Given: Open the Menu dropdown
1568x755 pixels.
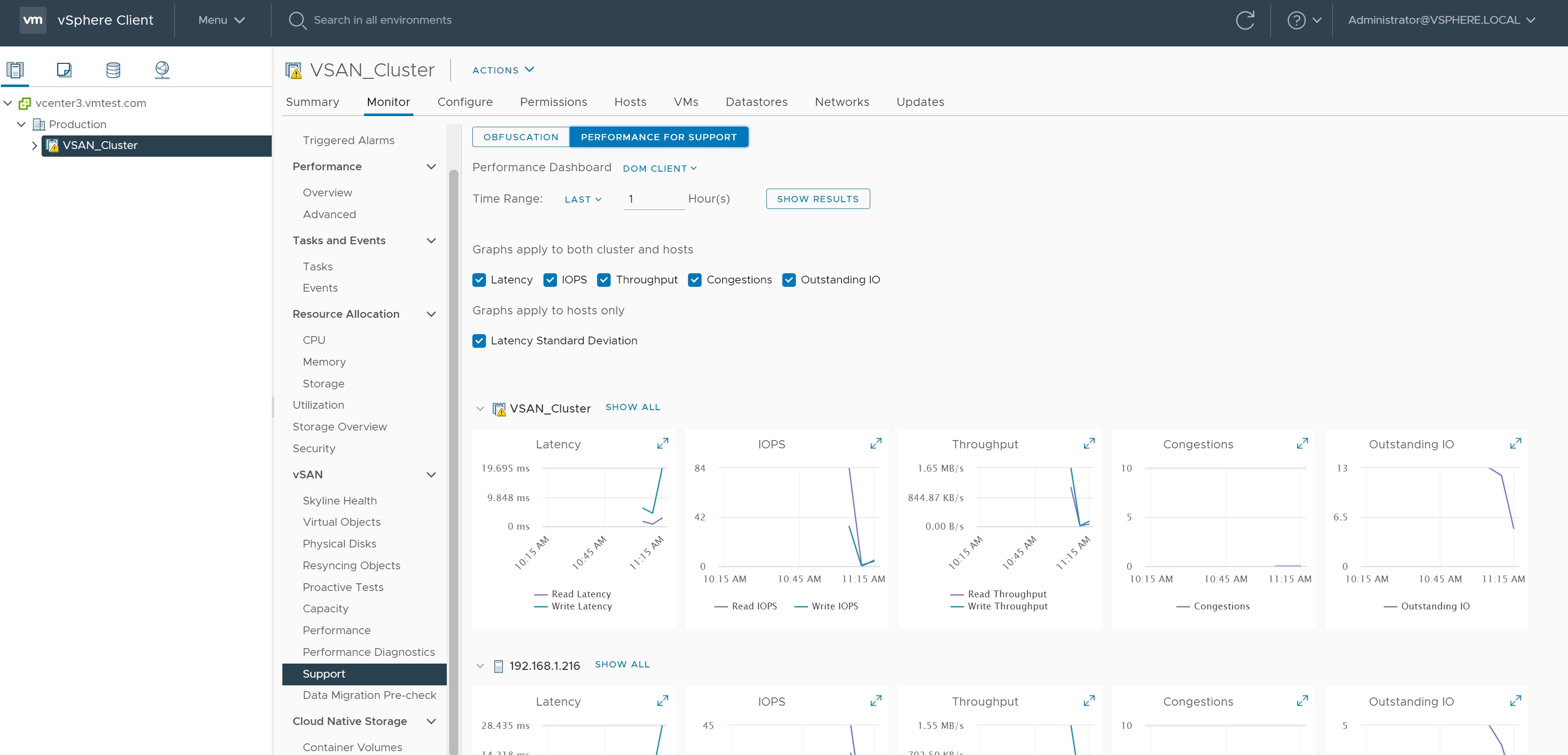Looking at the screenshot, I should coord(221,20).
